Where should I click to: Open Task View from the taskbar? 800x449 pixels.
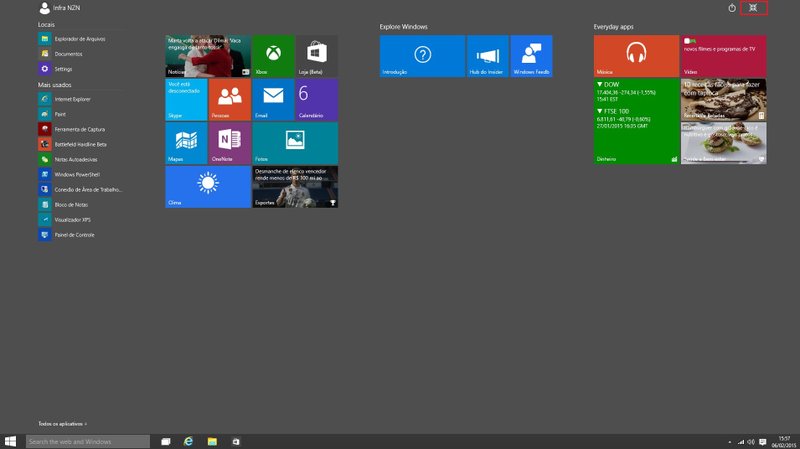tap(166, 441)
